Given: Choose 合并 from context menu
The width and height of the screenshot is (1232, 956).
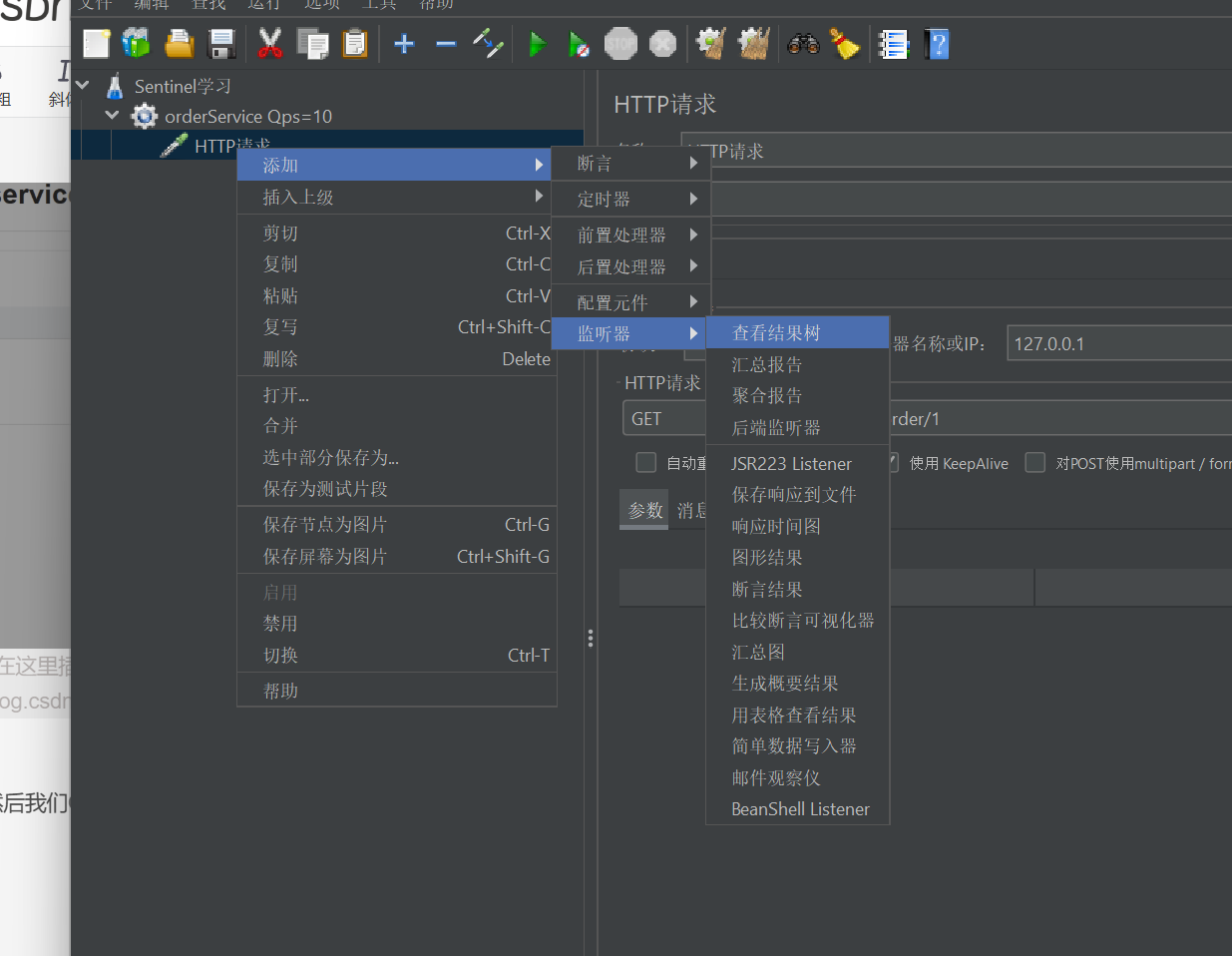Looking at the screenshot, I should coord(396,425).
